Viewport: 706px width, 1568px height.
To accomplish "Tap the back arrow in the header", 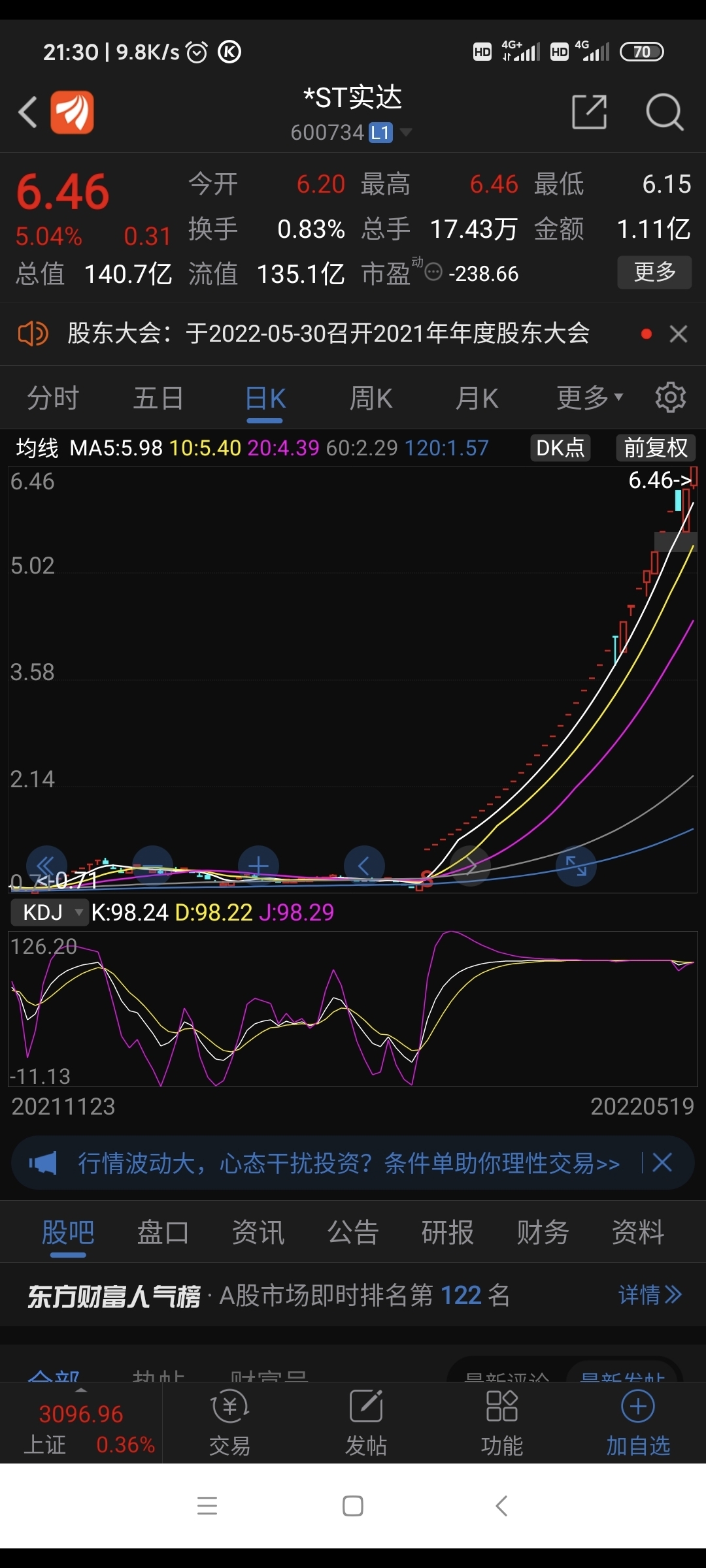I will tap(28, 112).
